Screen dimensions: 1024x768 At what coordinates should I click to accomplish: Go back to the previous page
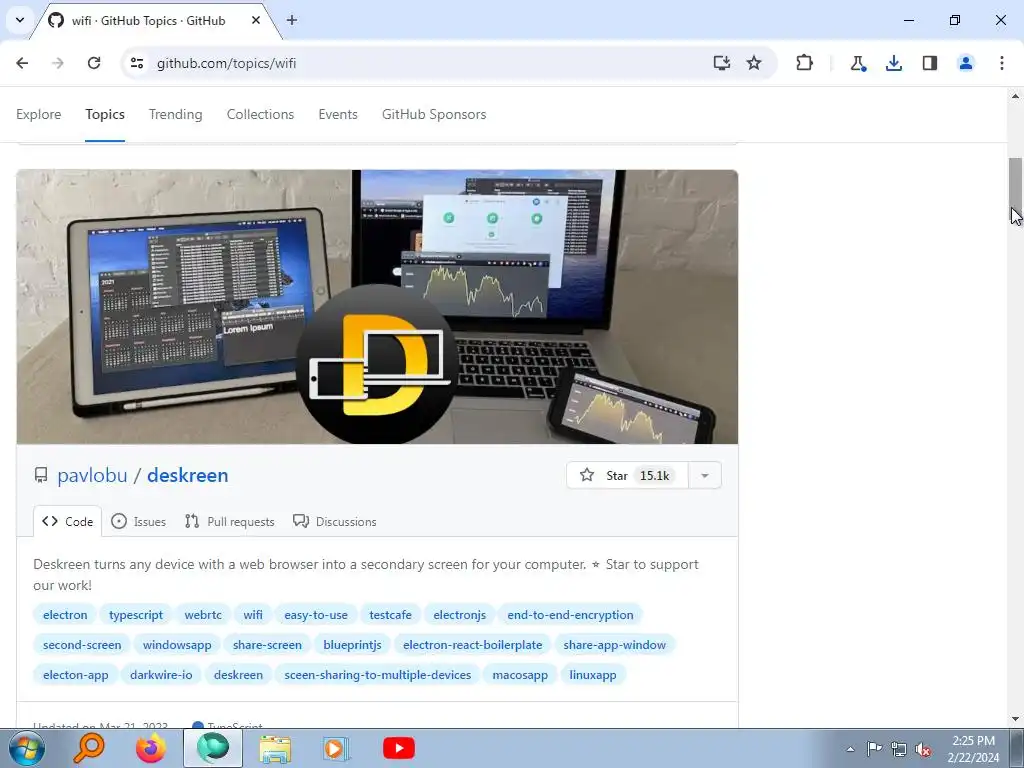[22, 63]
